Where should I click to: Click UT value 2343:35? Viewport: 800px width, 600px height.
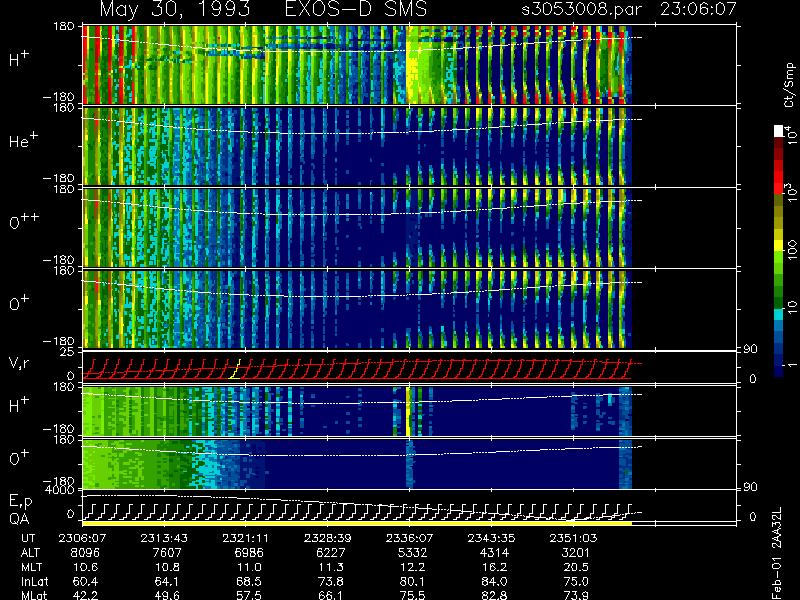point(492,538)
